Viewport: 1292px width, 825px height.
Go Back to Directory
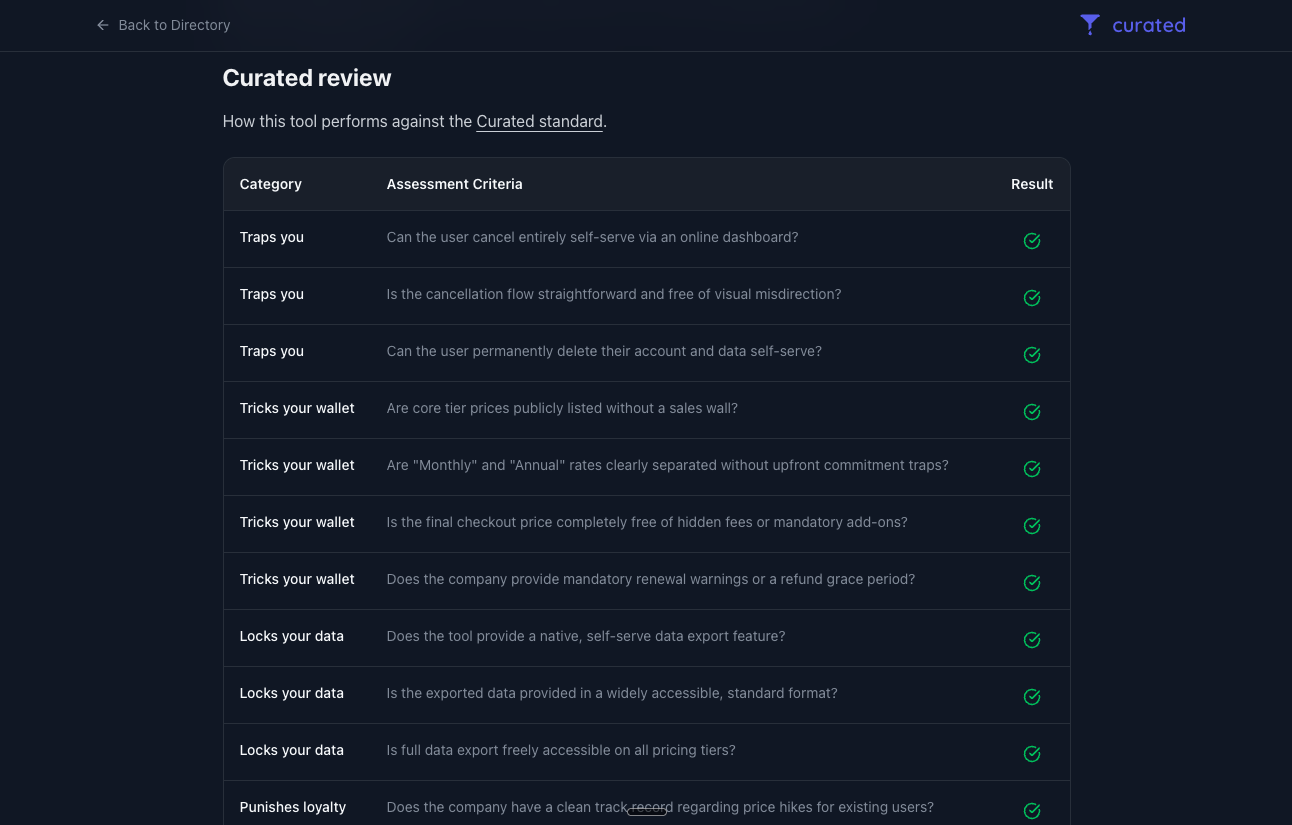point(174,25)
